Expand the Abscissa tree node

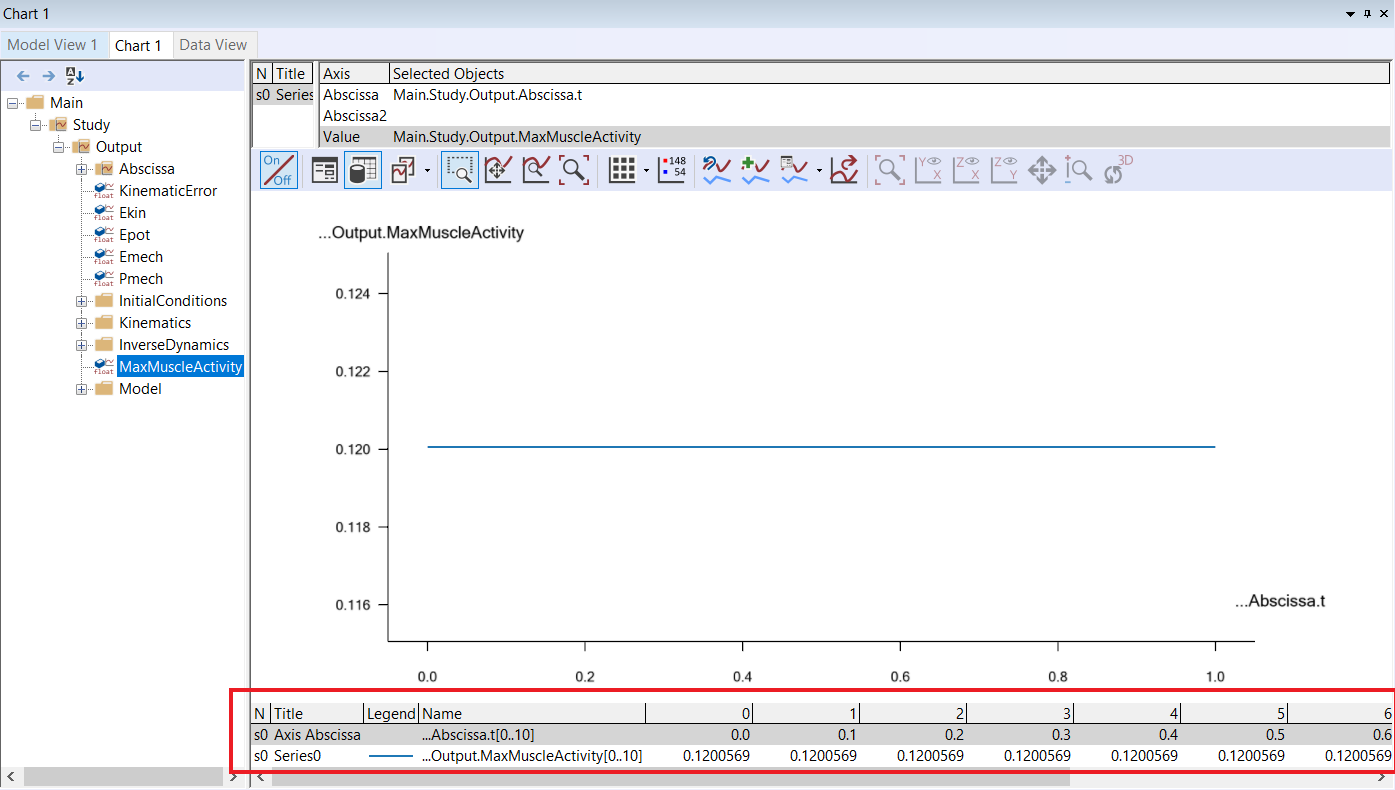click(x=82, y=169)
